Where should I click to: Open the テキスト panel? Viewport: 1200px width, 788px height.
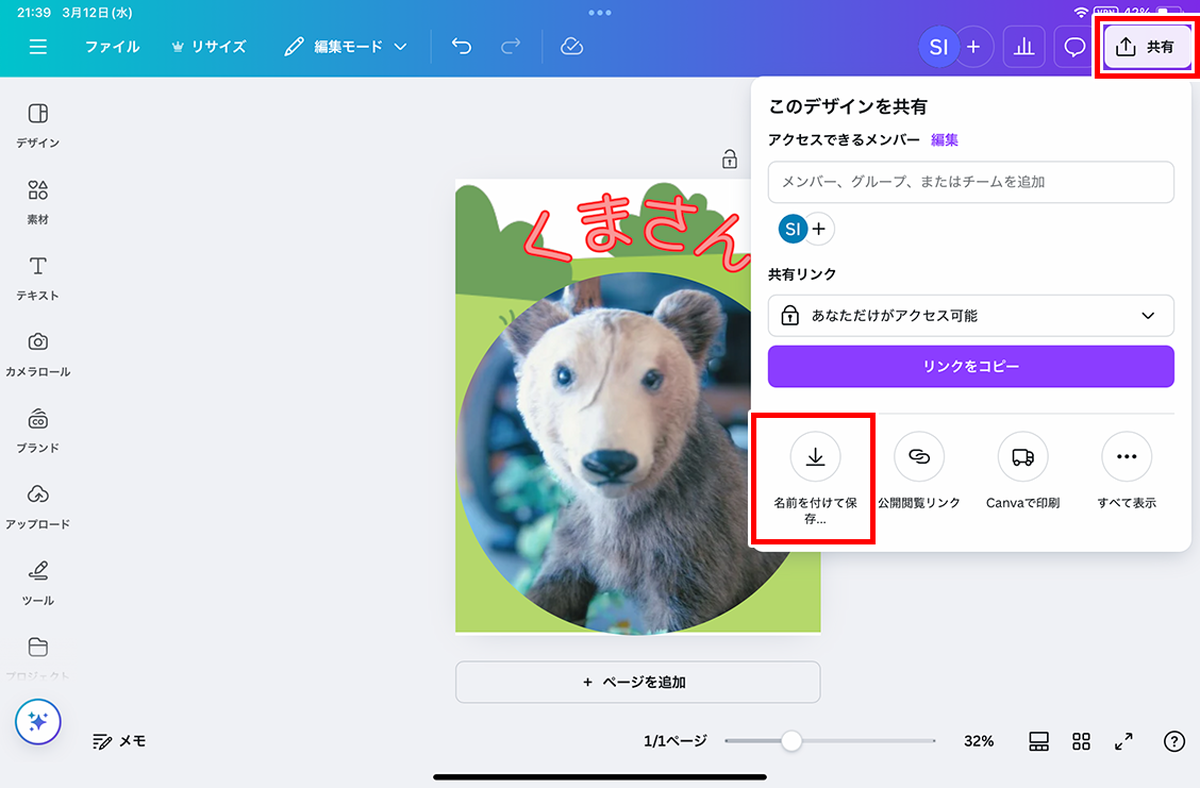point(38,278)
